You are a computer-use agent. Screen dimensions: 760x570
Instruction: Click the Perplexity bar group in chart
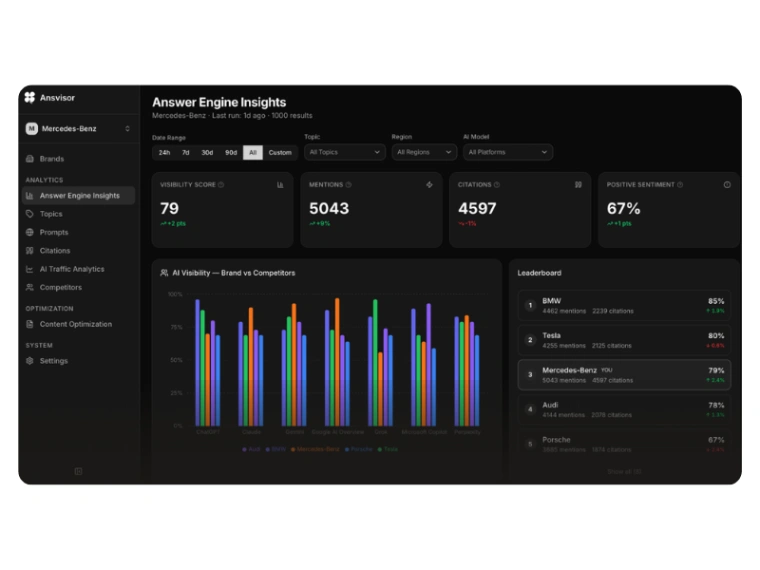(x=467, y=371)
